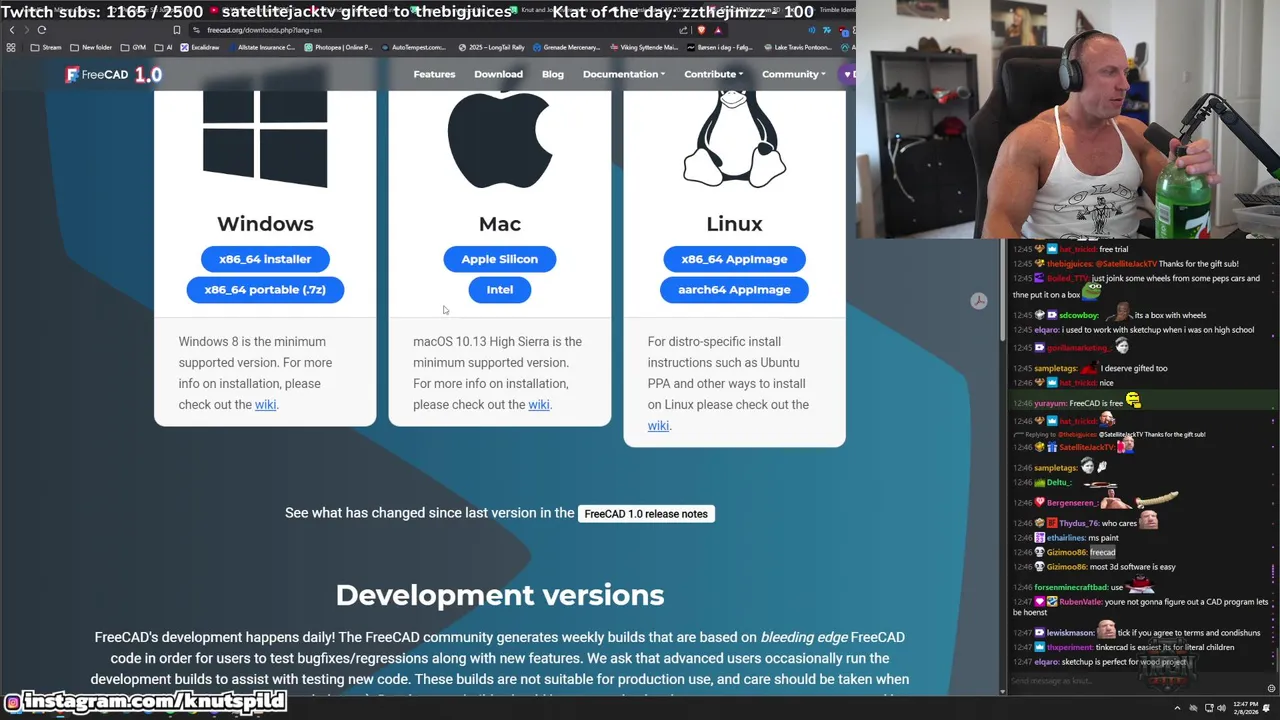Open the Stream bookmarks folder
Image resolution: width=1280 pixels, height=720 pixels.
46,47
